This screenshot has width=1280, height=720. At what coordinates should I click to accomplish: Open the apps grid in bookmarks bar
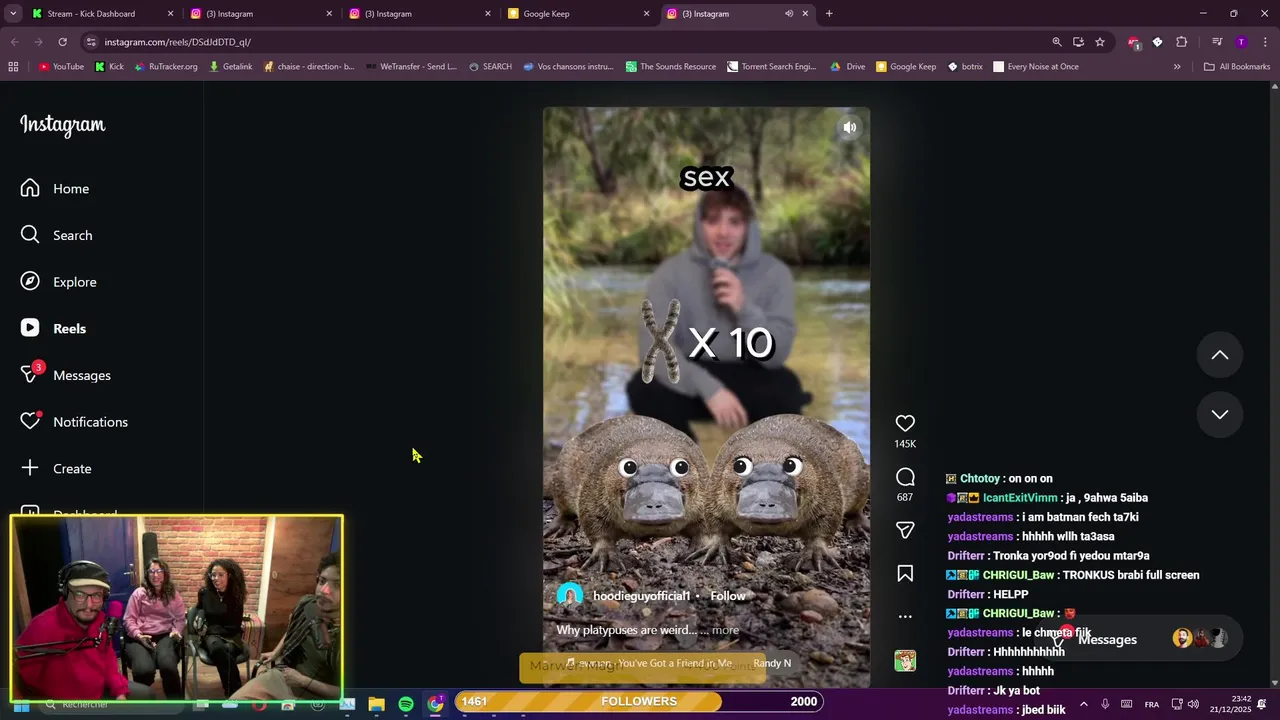pyautogui.click(x=13, y=67)
